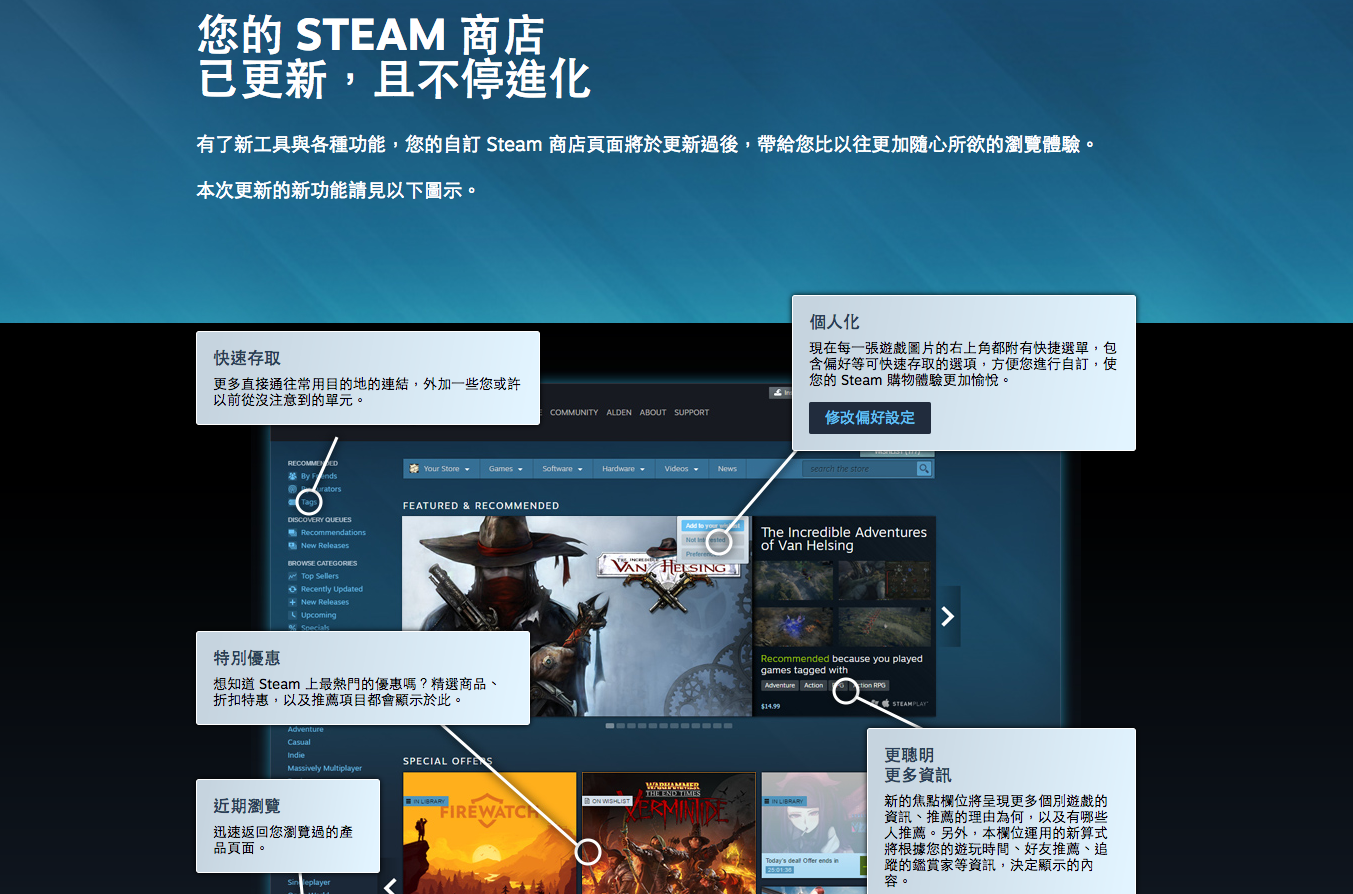The image size is (1353, 894).
Task: Click the 近期瀏覽 callout heading
Action: [247, 806]
